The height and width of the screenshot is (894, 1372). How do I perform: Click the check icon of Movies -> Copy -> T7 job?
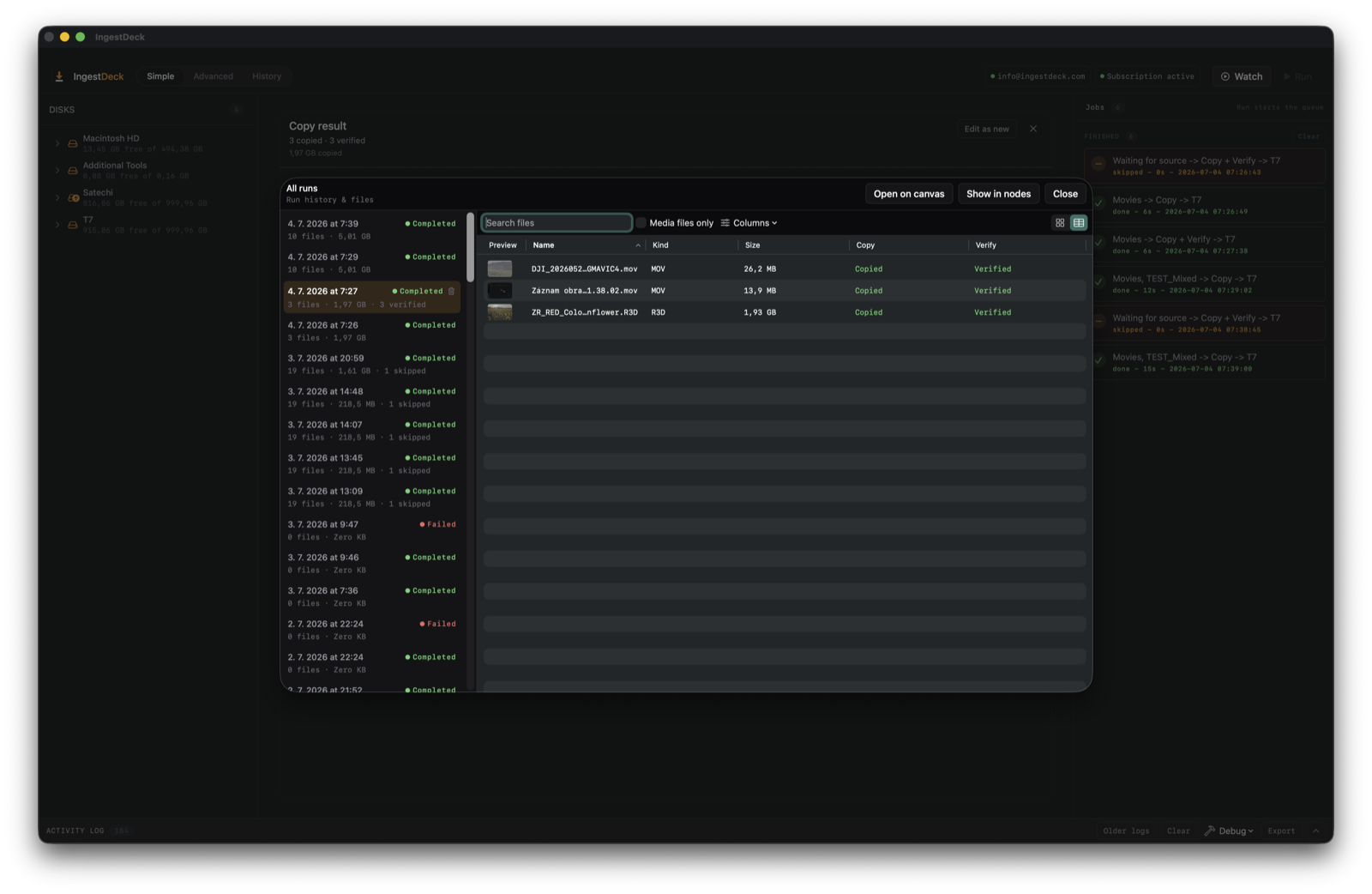pyautogui.click(x=1098, y=204)
